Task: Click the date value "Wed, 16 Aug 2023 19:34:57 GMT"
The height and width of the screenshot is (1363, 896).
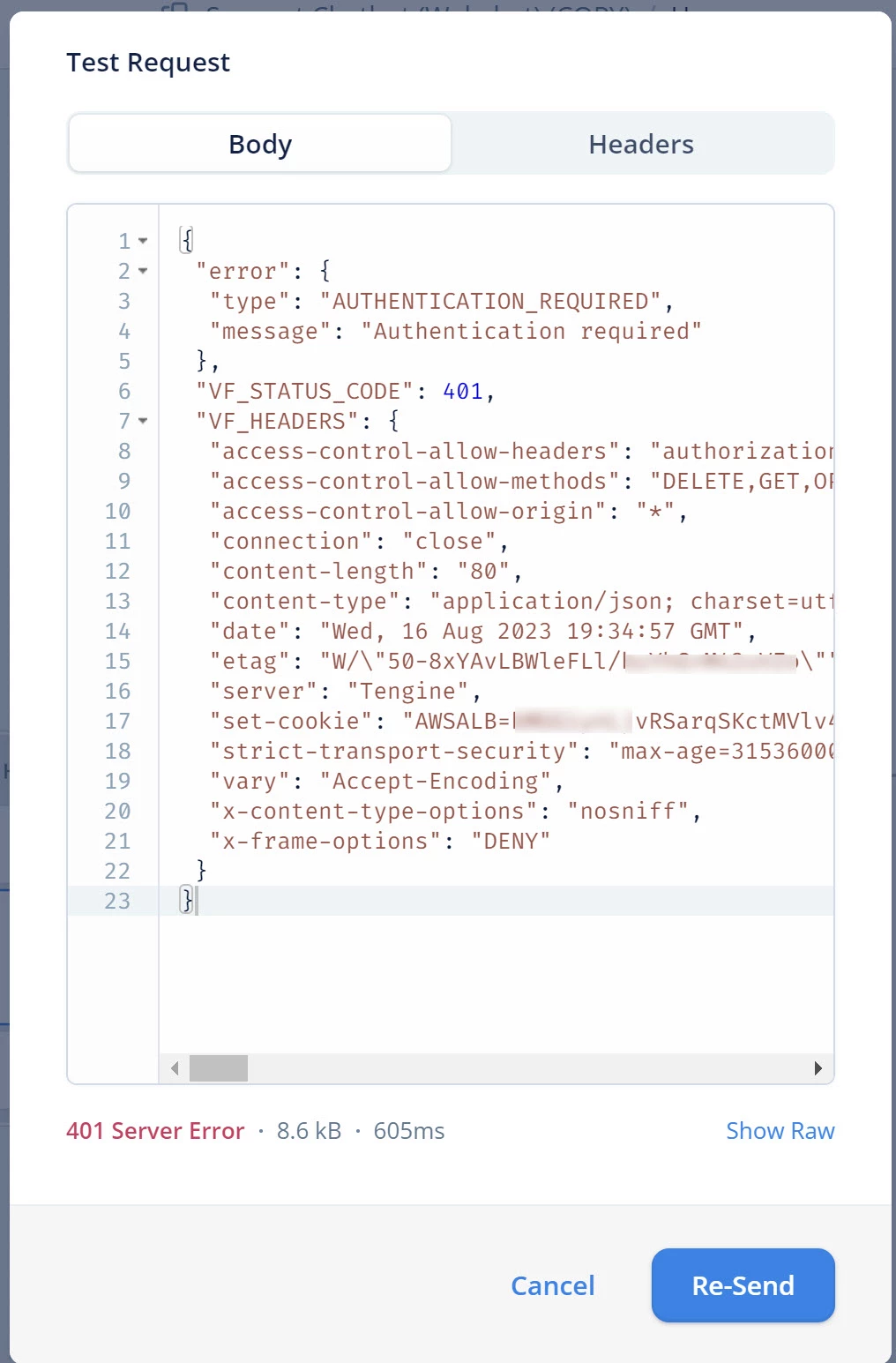Action: (x=532, y=632)
